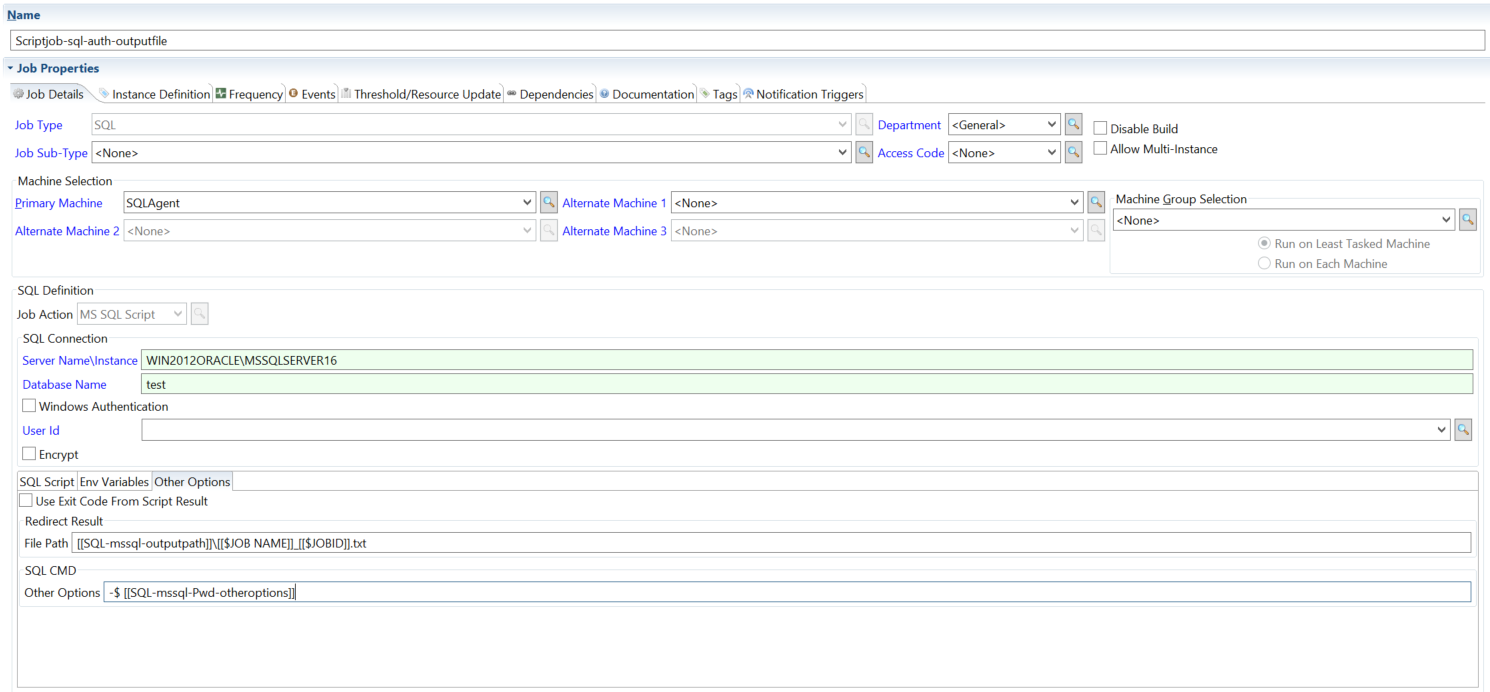Collapse the Job Properties section

point(10,68)
